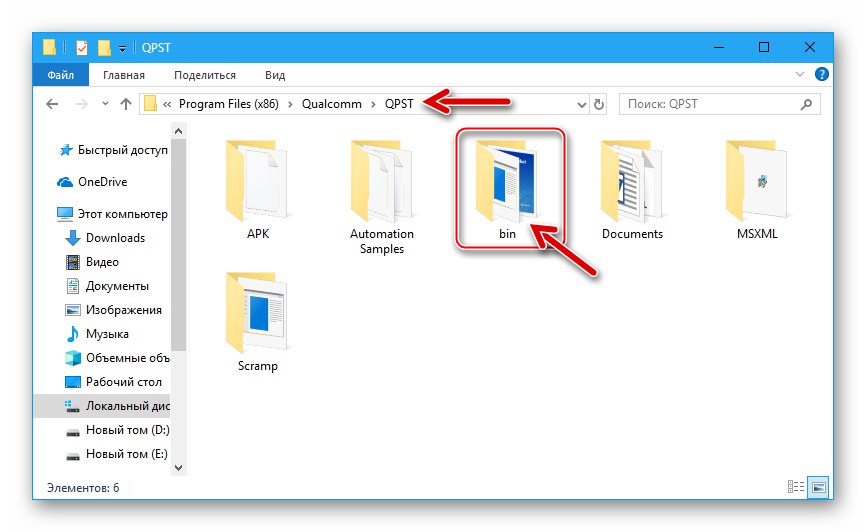The width and height of the screenshot is (866, 532).
Task: Click navigation pane scroll up arrow
Action: tap(178, 131)
